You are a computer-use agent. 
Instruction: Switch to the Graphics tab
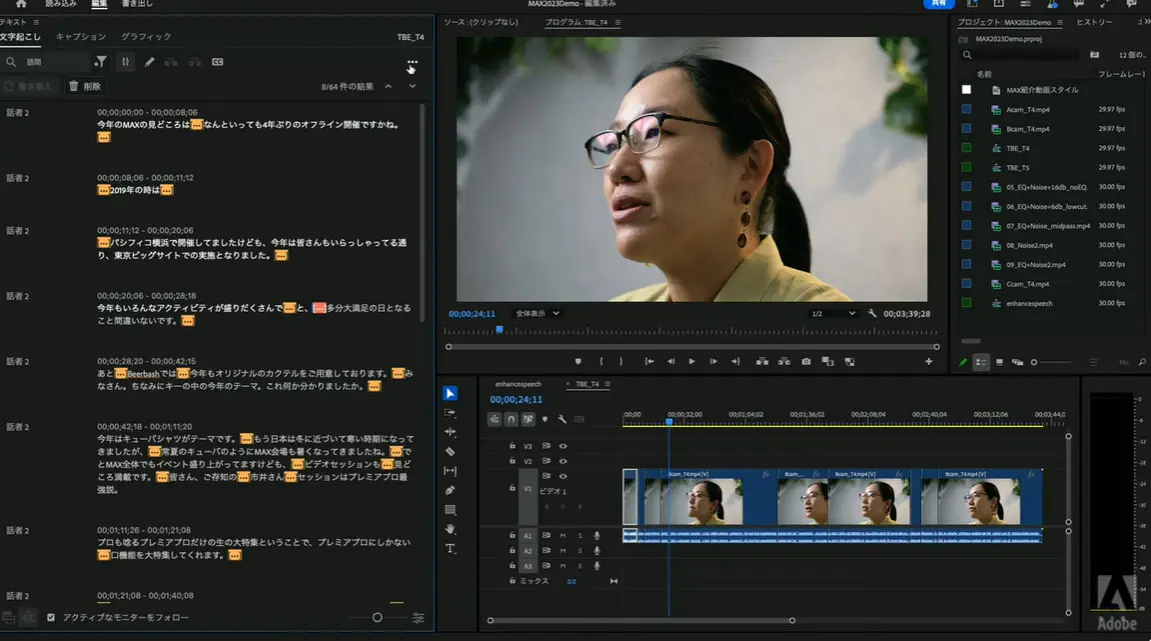pos(146,37)
